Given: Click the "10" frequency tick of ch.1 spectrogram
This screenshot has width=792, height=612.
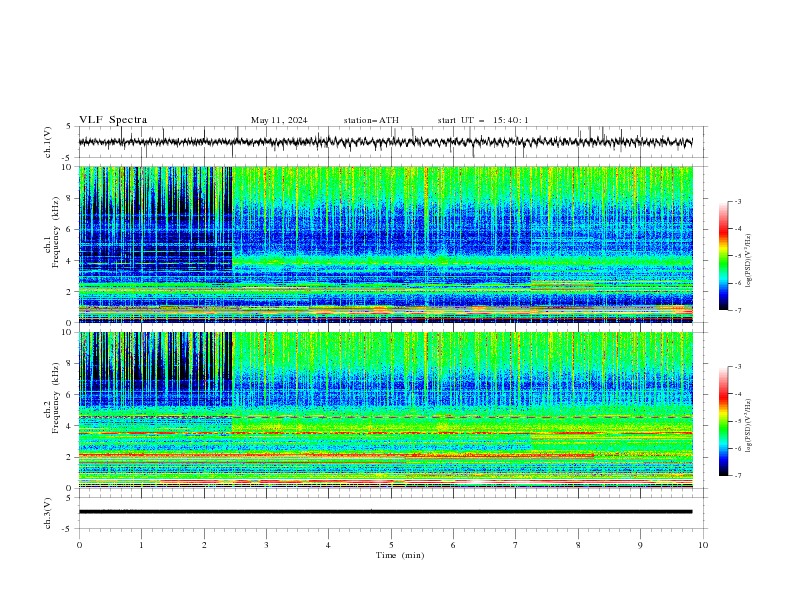Looking at the screenshot, I should pos(69,167).
